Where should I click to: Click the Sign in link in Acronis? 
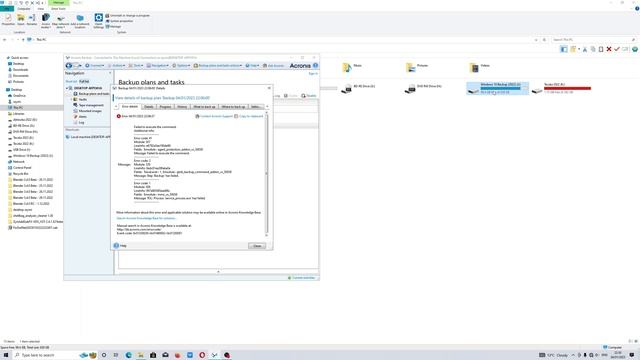pyautogui.click(x=313, y=74)
